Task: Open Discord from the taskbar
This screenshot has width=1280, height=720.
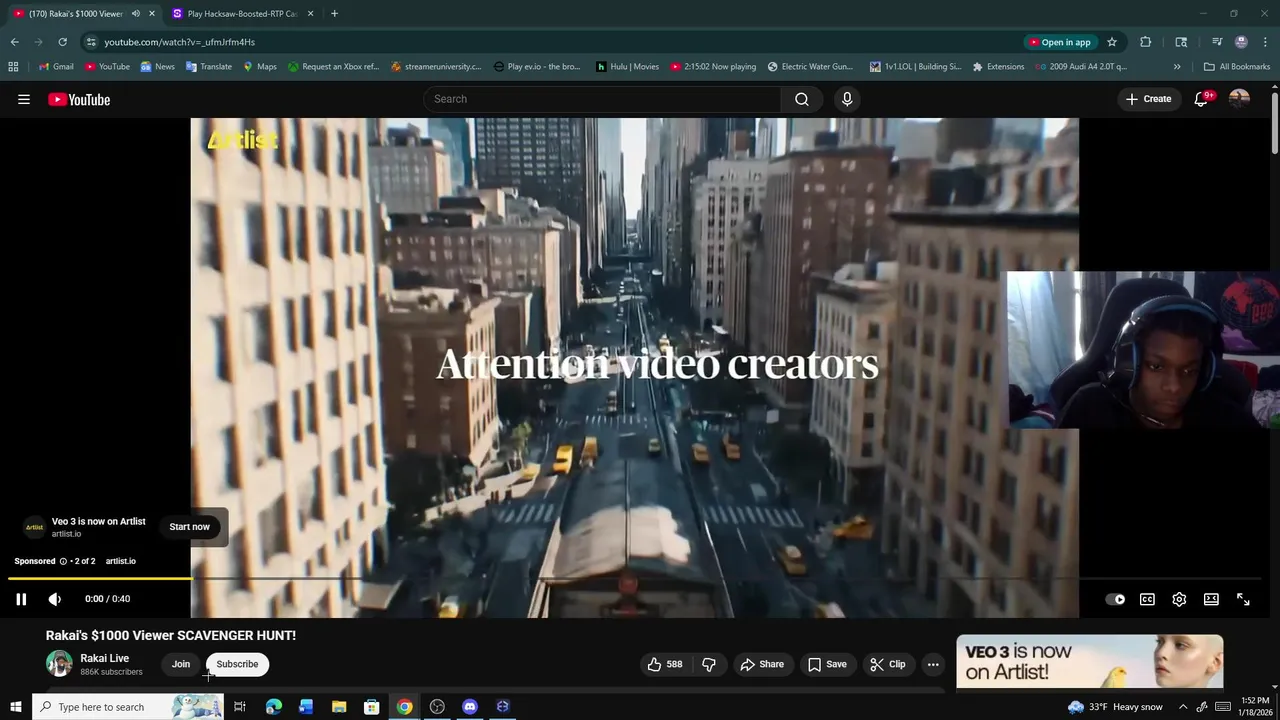Action: pos(470,707)
